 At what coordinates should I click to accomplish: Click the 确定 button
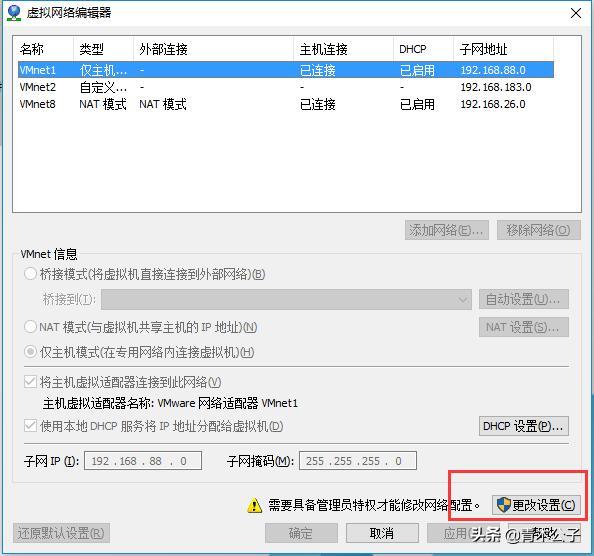pos(301,533)
